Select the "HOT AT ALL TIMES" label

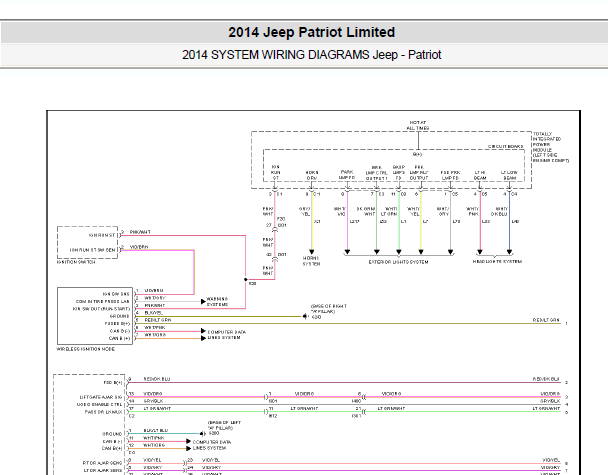418,125
